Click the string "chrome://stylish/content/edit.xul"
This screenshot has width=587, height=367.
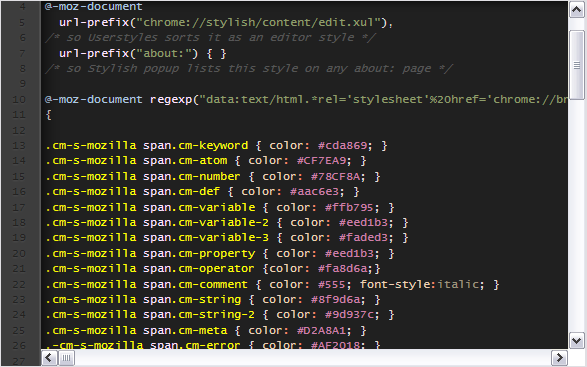(258, 22)
